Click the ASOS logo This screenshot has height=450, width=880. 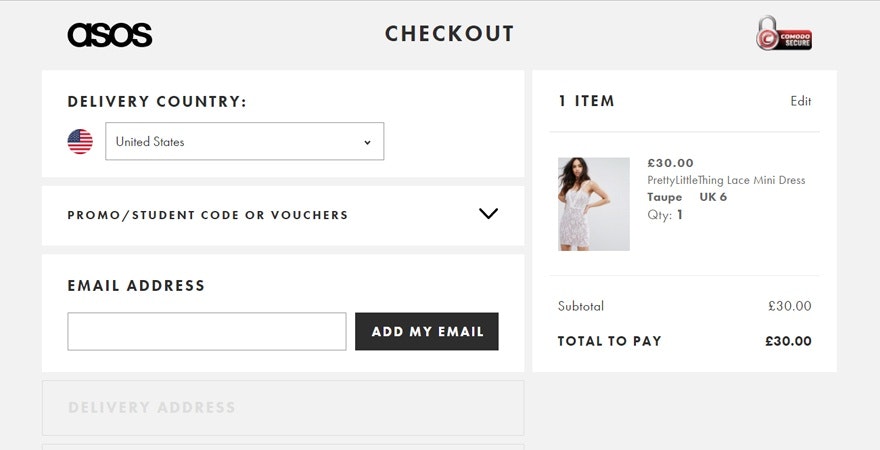point(109,35)
